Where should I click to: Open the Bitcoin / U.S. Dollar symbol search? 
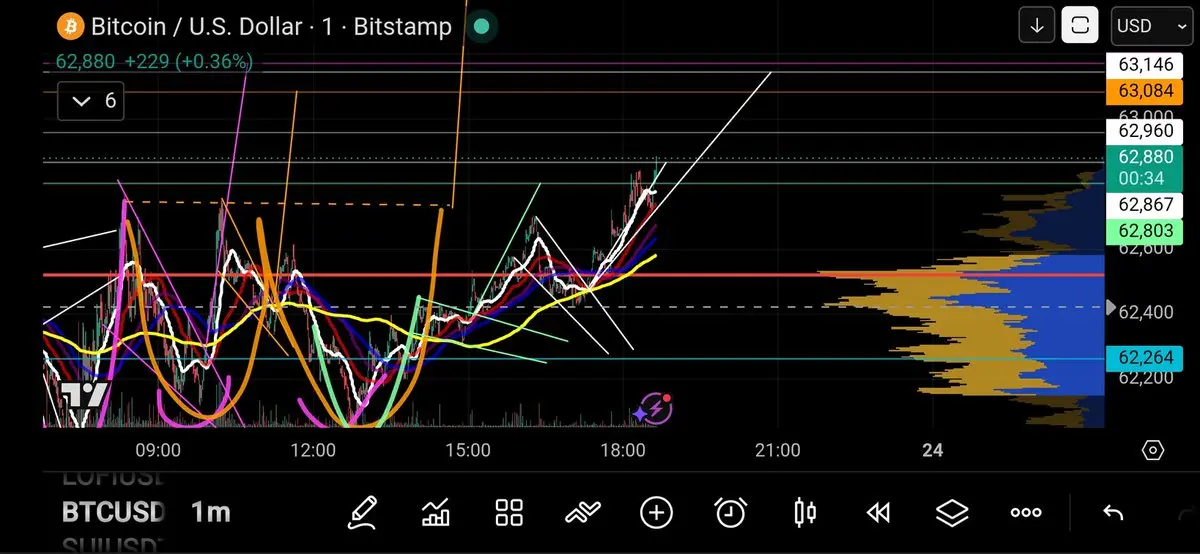coord(271,26)
